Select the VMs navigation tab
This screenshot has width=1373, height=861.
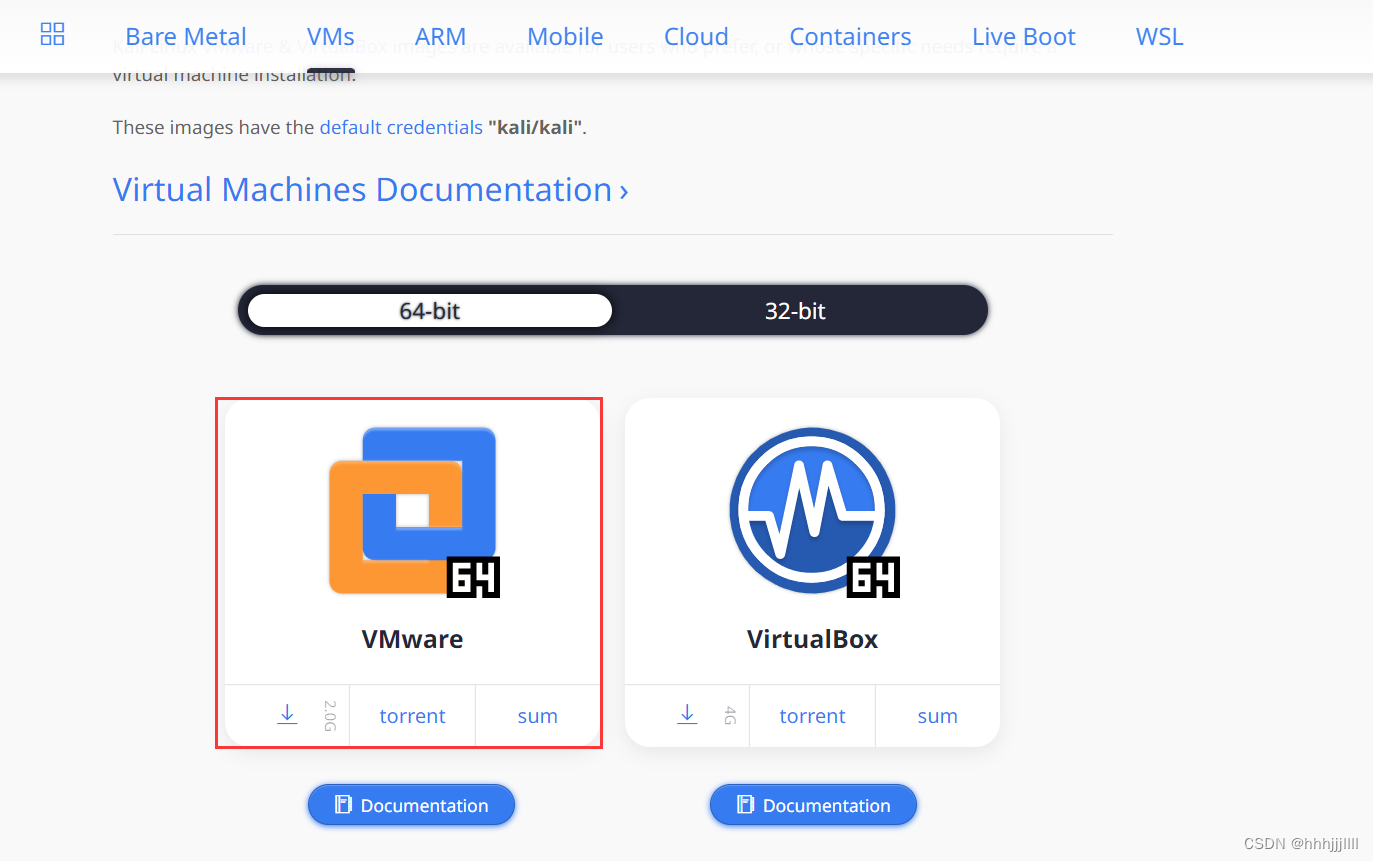coord(331,37)
